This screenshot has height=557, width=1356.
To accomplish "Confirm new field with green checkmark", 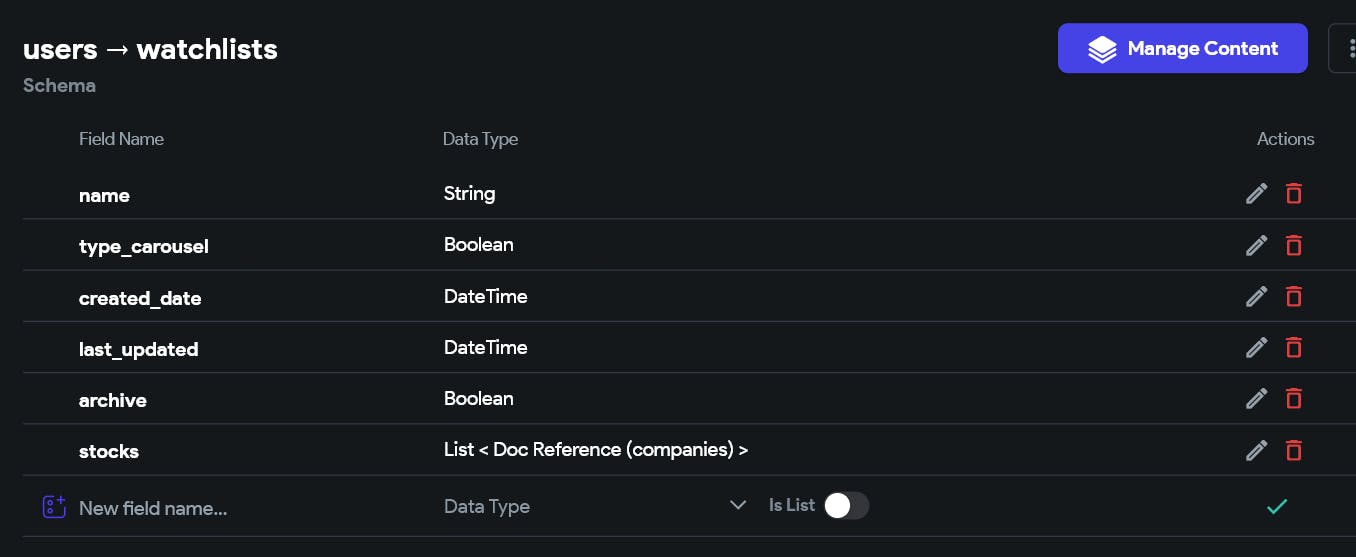I will [x=1277, y=507].
